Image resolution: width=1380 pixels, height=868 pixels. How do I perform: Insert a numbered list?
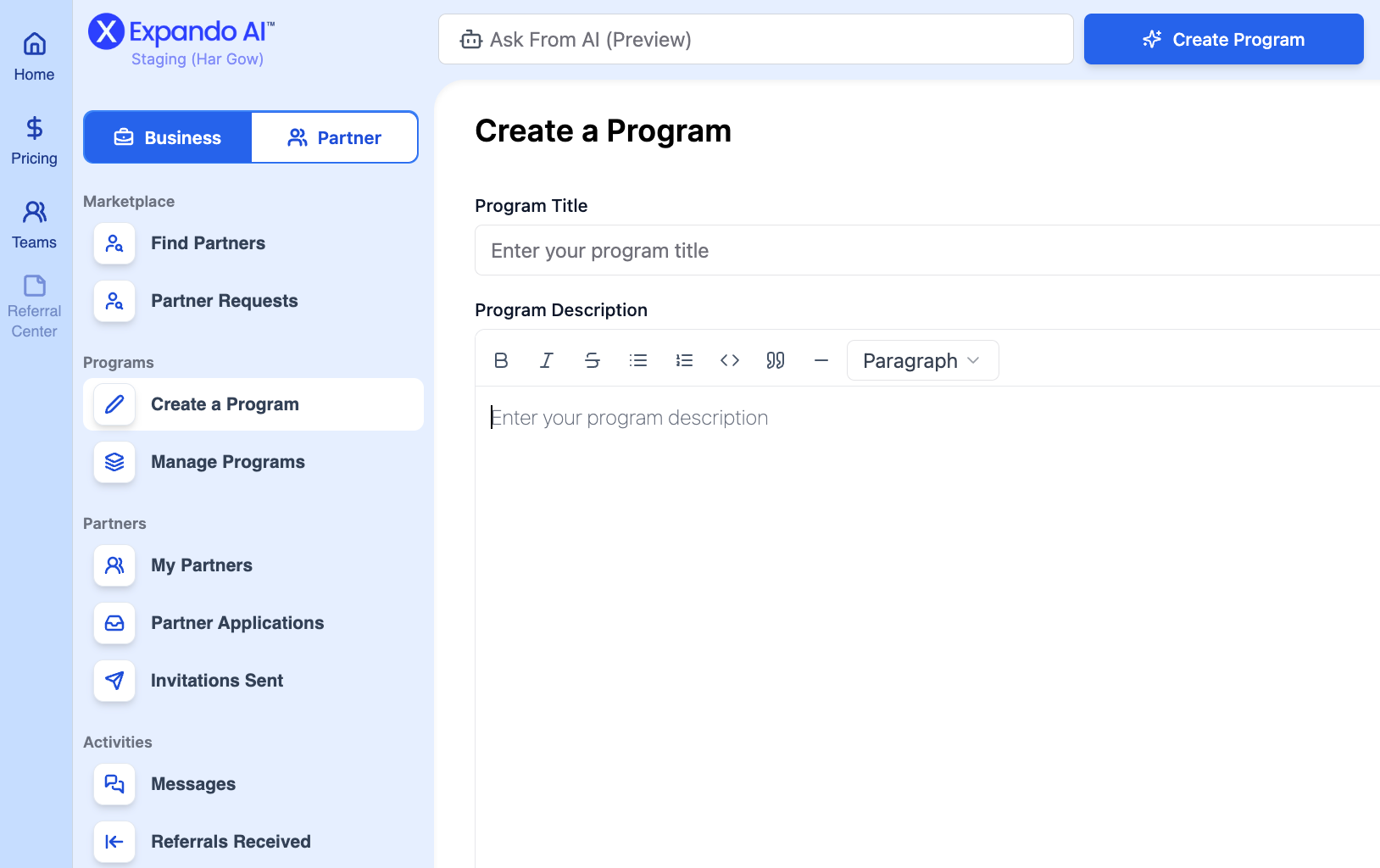(684, 360)
